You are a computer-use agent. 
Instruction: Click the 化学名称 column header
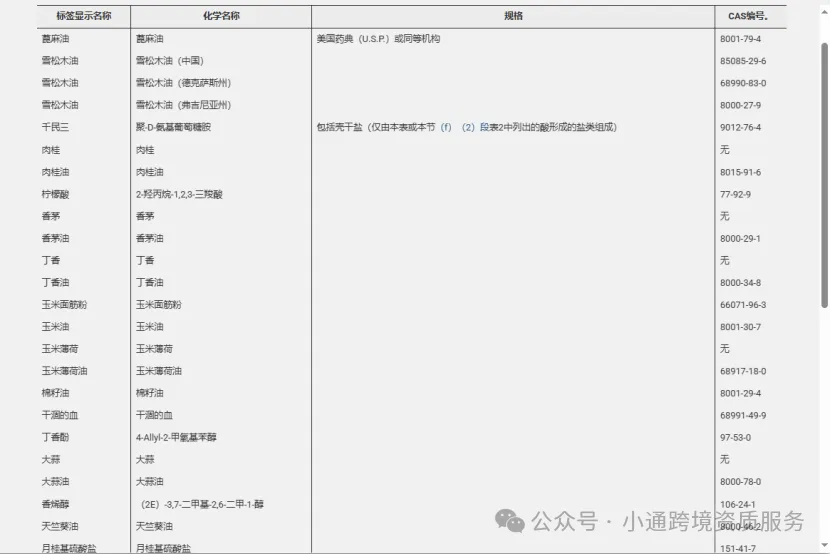tap(221, 16)
